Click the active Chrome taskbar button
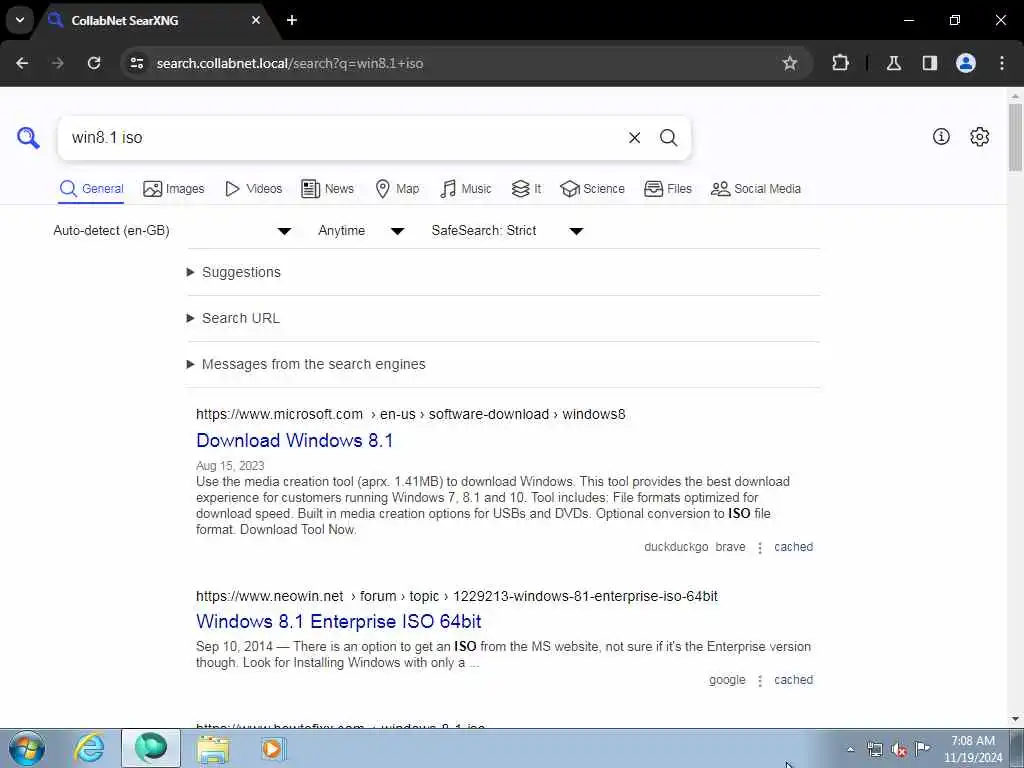 151,748
